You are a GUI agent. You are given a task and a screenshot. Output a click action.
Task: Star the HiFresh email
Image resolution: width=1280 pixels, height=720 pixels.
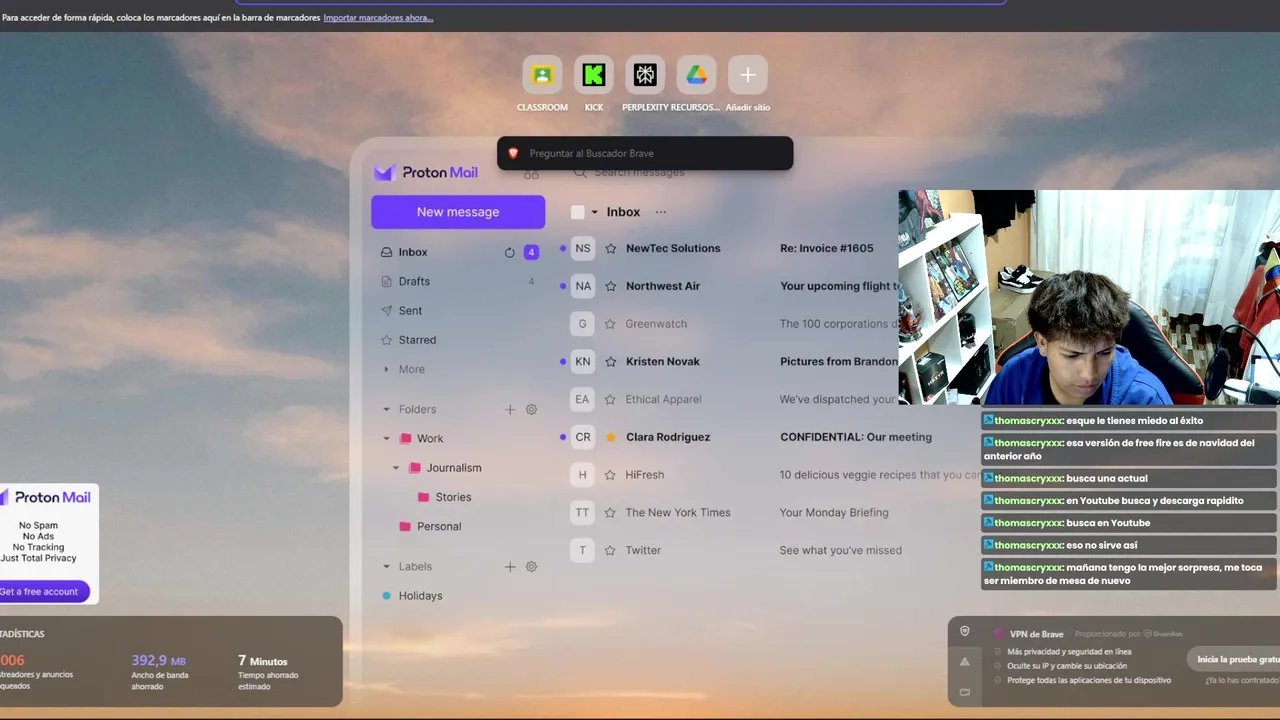pos(611,475)
